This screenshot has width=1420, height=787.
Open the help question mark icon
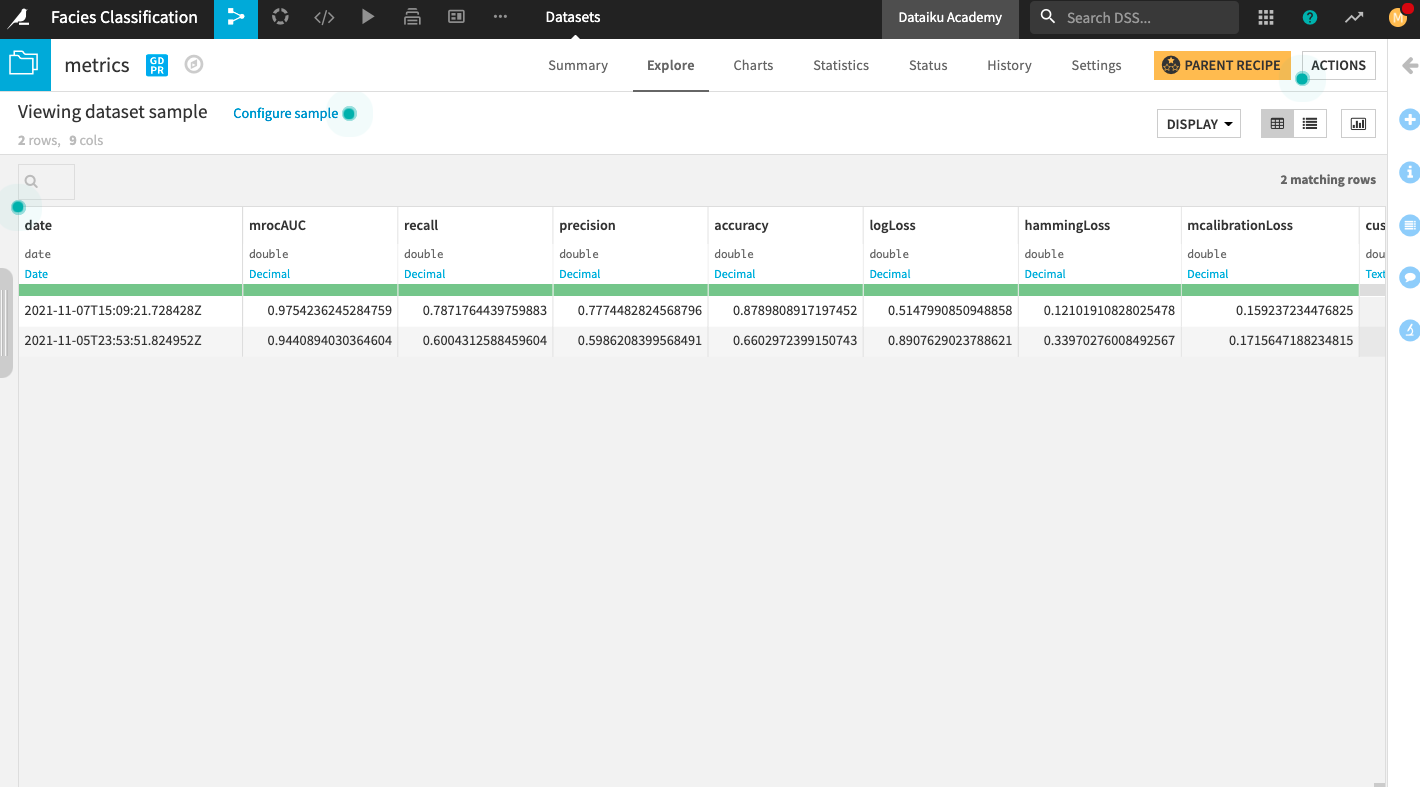coord(1310,17)
